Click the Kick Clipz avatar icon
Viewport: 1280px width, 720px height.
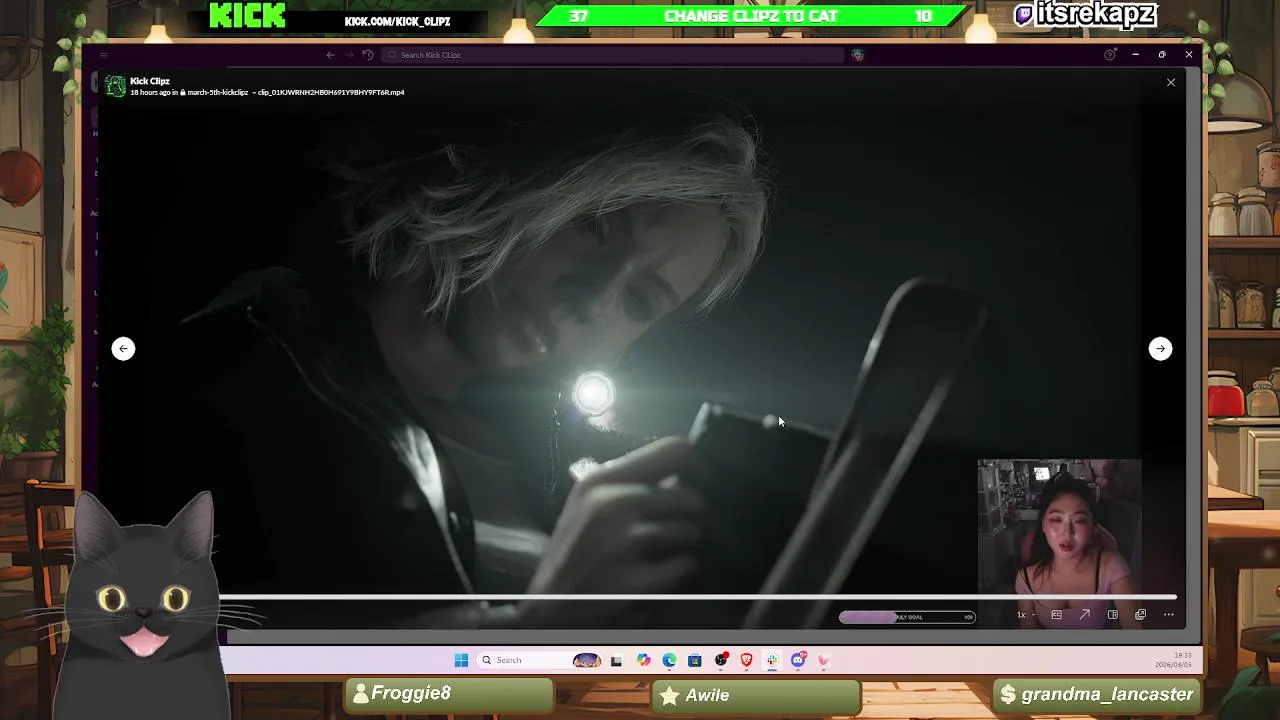(x=116, y=87)
